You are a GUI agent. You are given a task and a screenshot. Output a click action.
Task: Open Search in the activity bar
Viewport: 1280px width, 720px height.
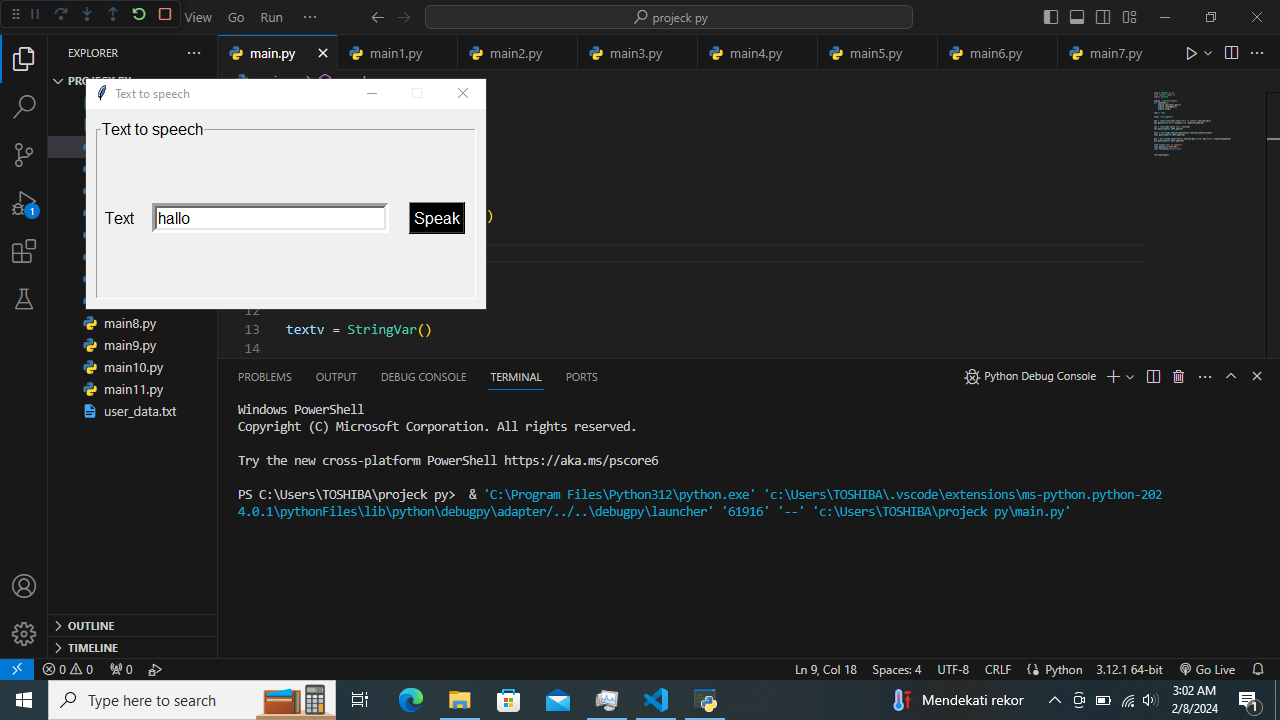pyautogui.click(x=24, y=106)
